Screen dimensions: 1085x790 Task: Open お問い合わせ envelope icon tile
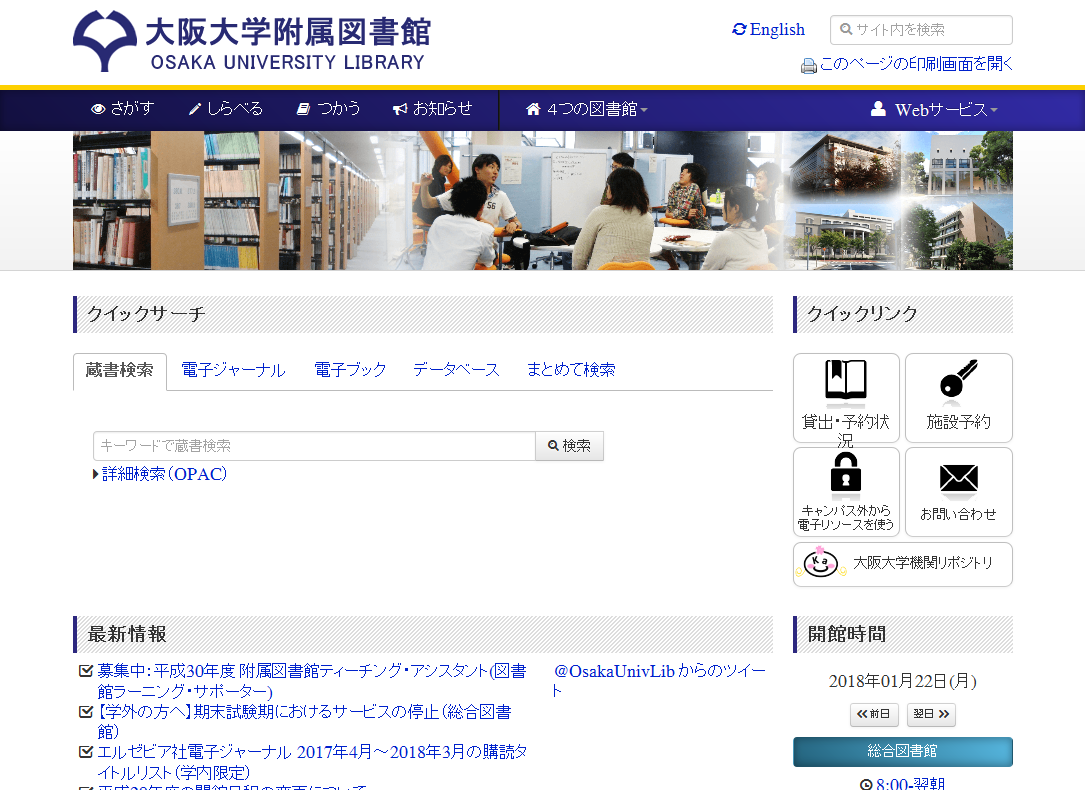pos(958,492)
